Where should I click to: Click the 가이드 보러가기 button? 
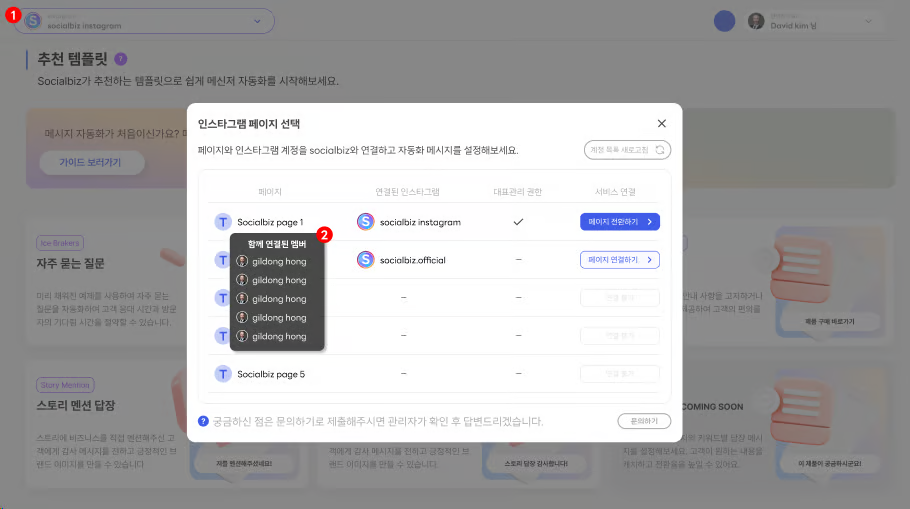pos(92,163)
